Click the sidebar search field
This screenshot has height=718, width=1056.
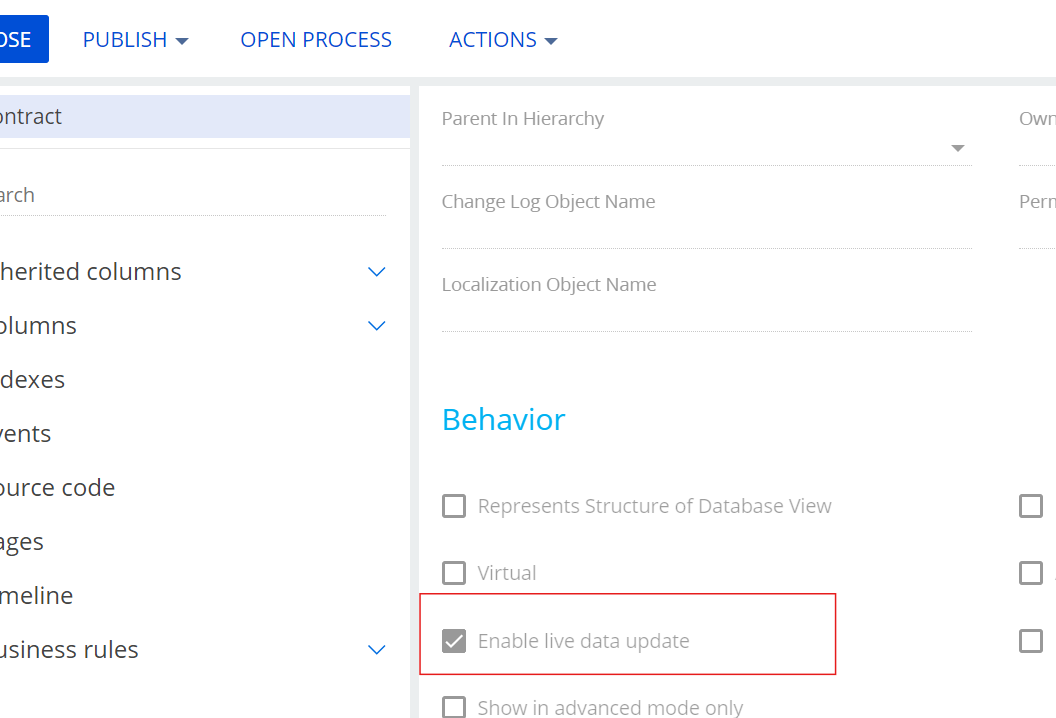click(190, 196)
